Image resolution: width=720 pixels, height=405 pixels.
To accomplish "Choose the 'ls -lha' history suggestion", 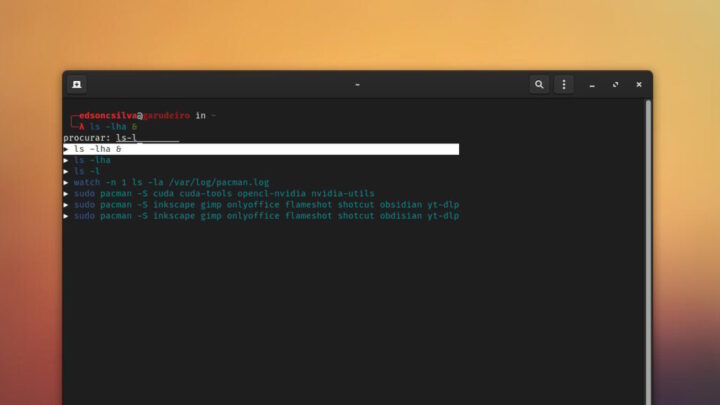I will 92,160.
